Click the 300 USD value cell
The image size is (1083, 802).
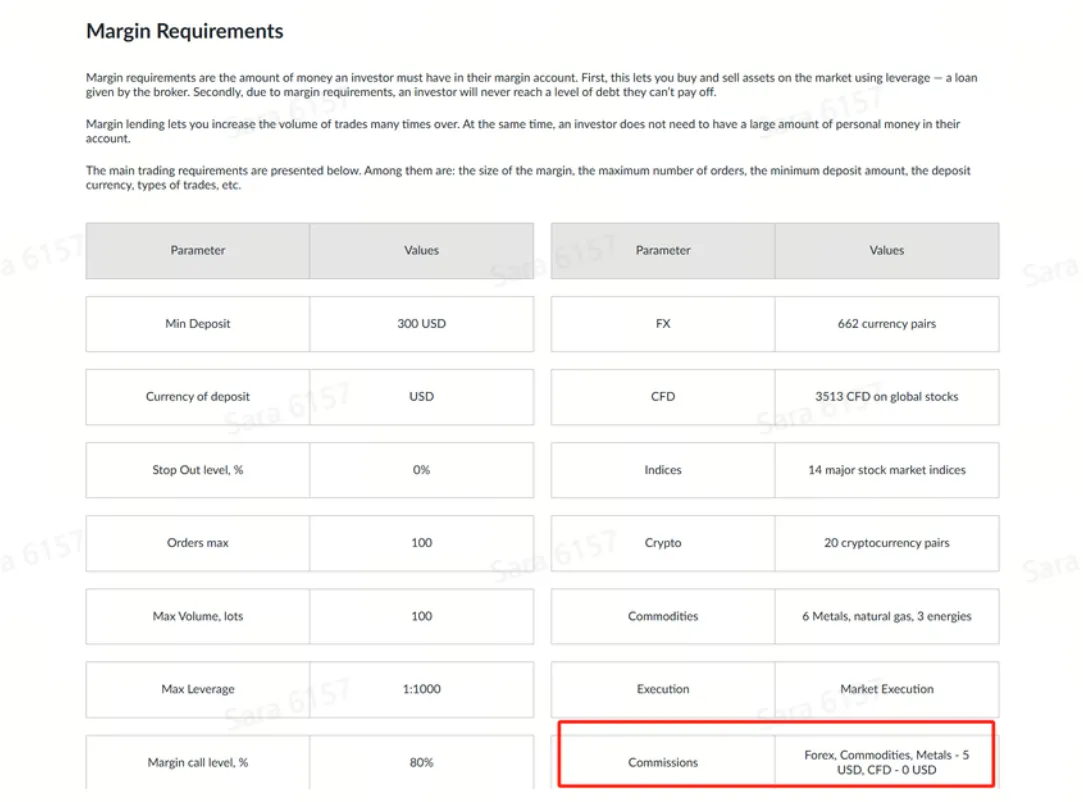[421, 324]
